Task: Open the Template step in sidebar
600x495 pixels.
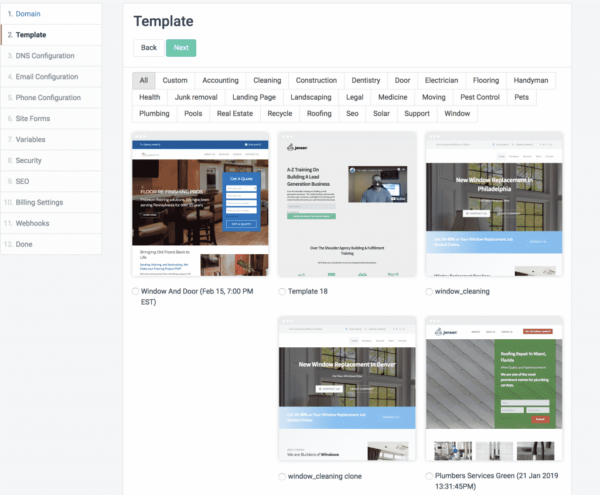Action: (x=51, y=35)
